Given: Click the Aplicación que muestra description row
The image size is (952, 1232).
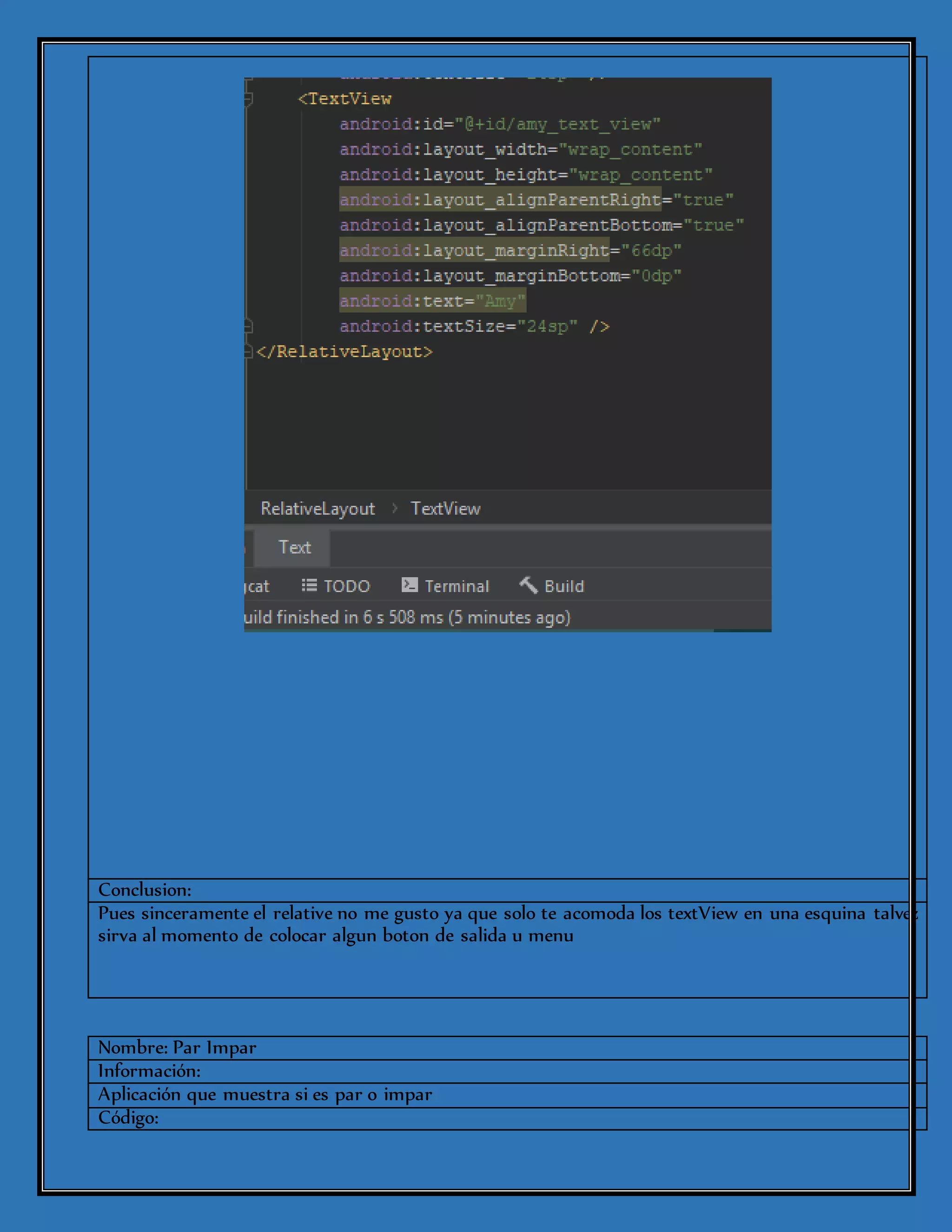Looking at the screenshot, I should coord(507,1094).
